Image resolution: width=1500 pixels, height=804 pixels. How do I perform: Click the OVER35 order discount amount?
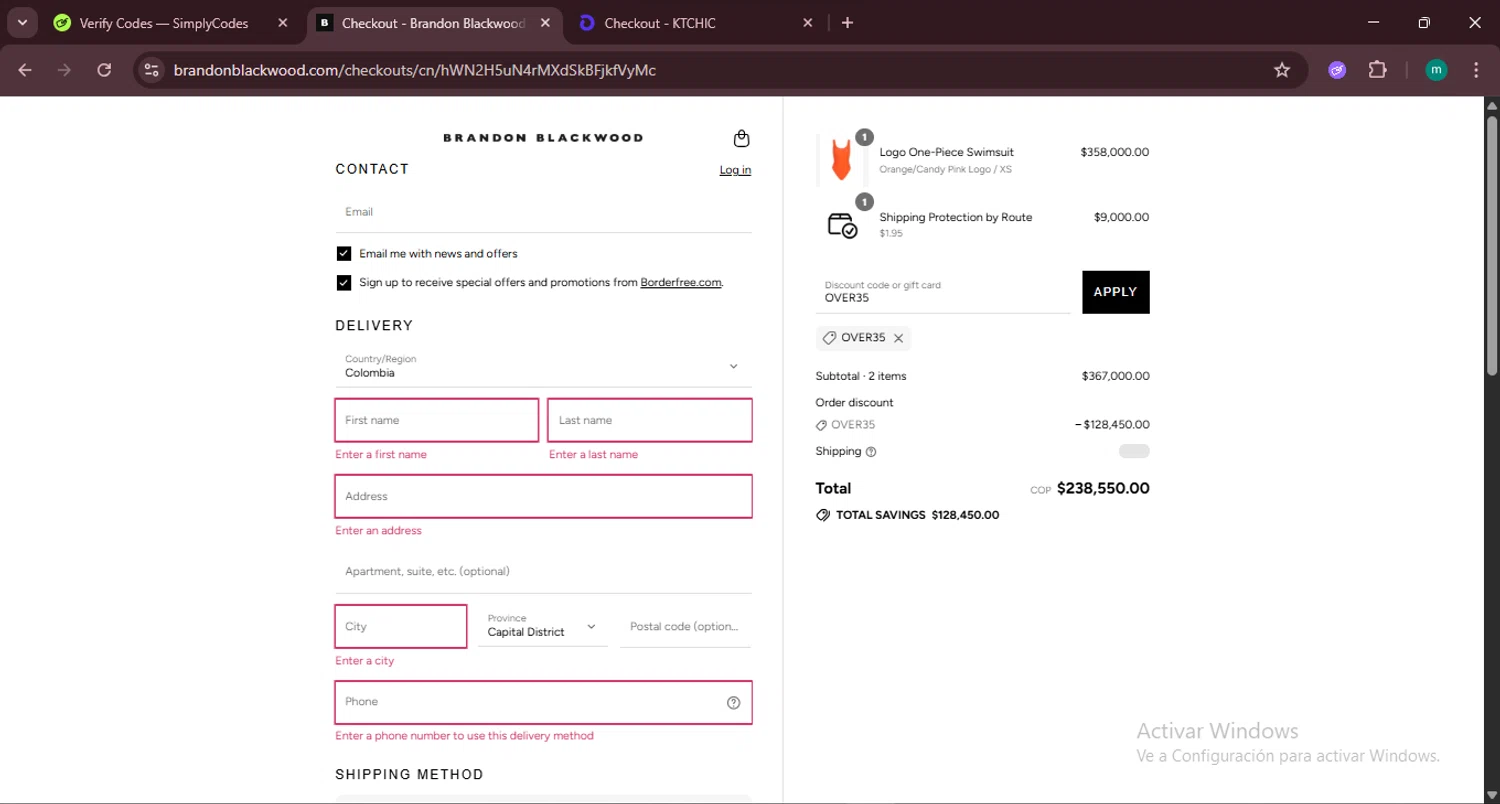point(1112,425)
